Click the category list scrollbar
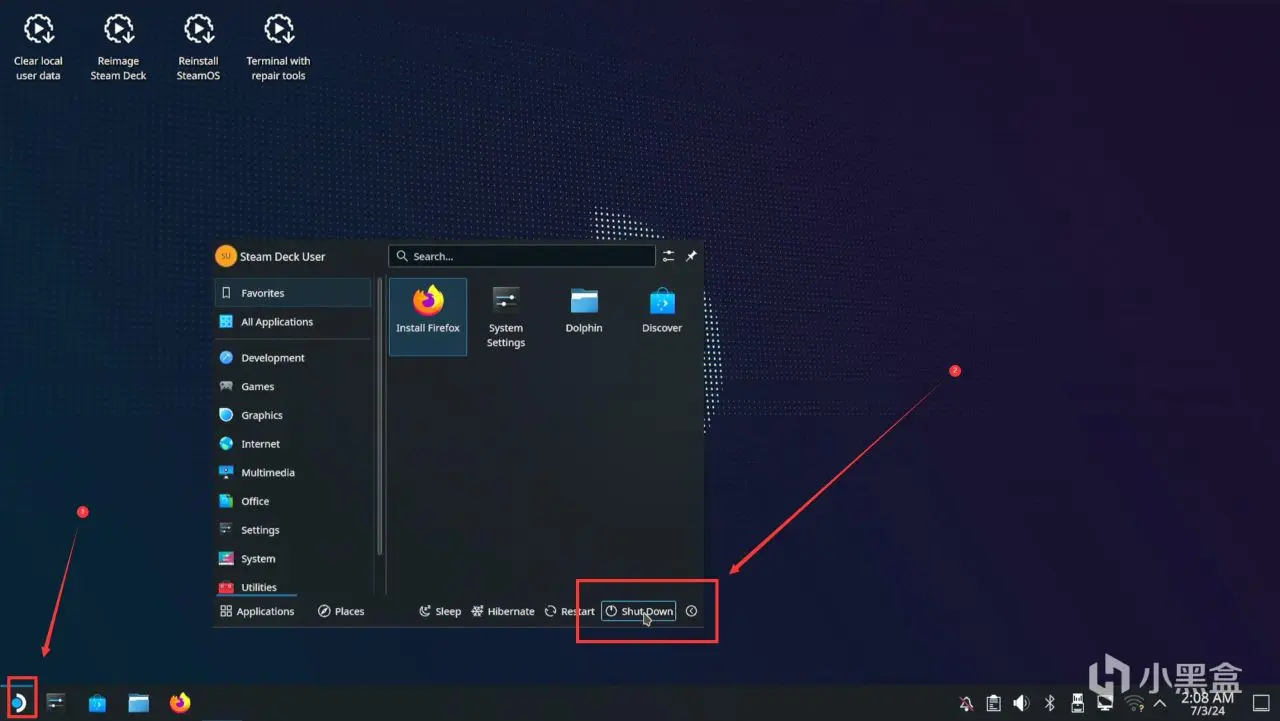 coord(379,415)
